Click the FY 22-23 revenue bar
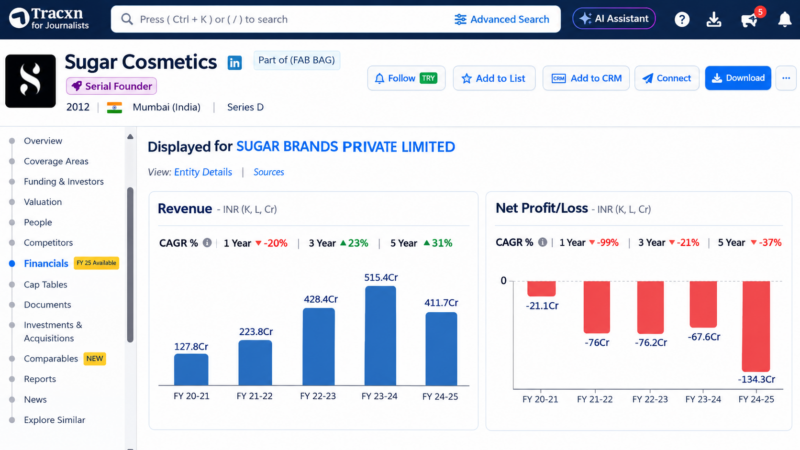Image resolution: width=800 pixels, height=450 pixels. [319, 346]
